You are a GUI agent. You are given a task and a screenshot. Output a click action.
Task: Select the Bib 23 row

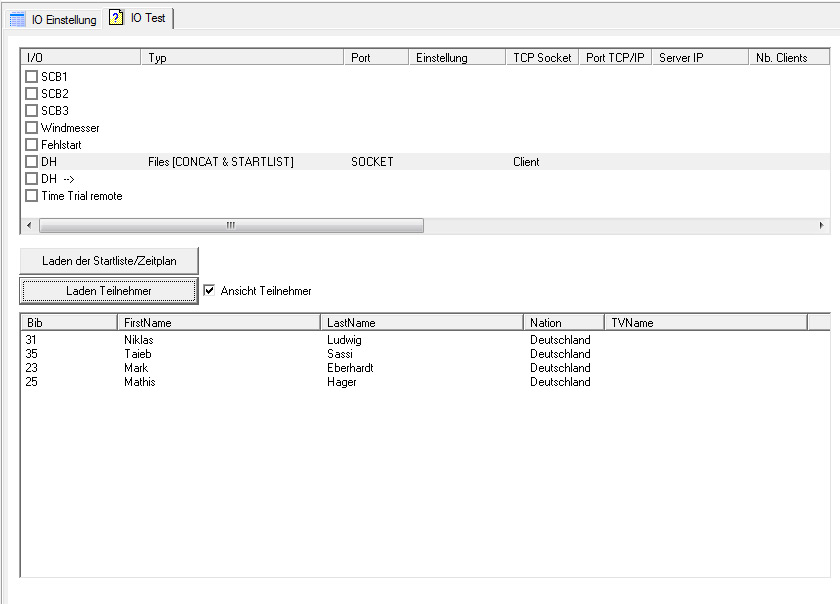[x=425, y=368]
